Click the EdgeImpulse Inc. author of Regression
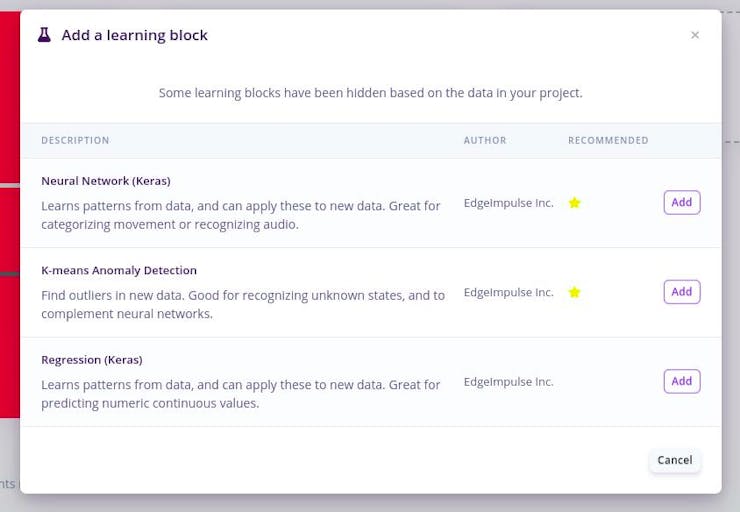The height and width of the screenshot is (512, 740). 508,381
